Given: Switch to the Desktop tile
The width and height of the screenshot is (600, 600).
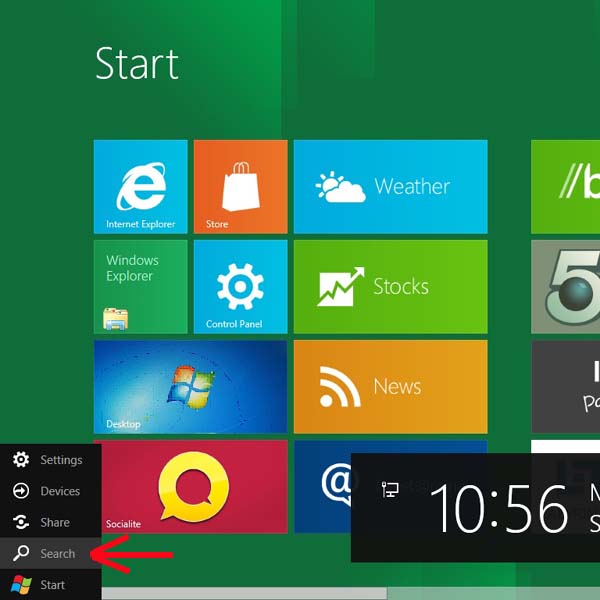Looking at the screenshot, I should [x=190, y=386].
